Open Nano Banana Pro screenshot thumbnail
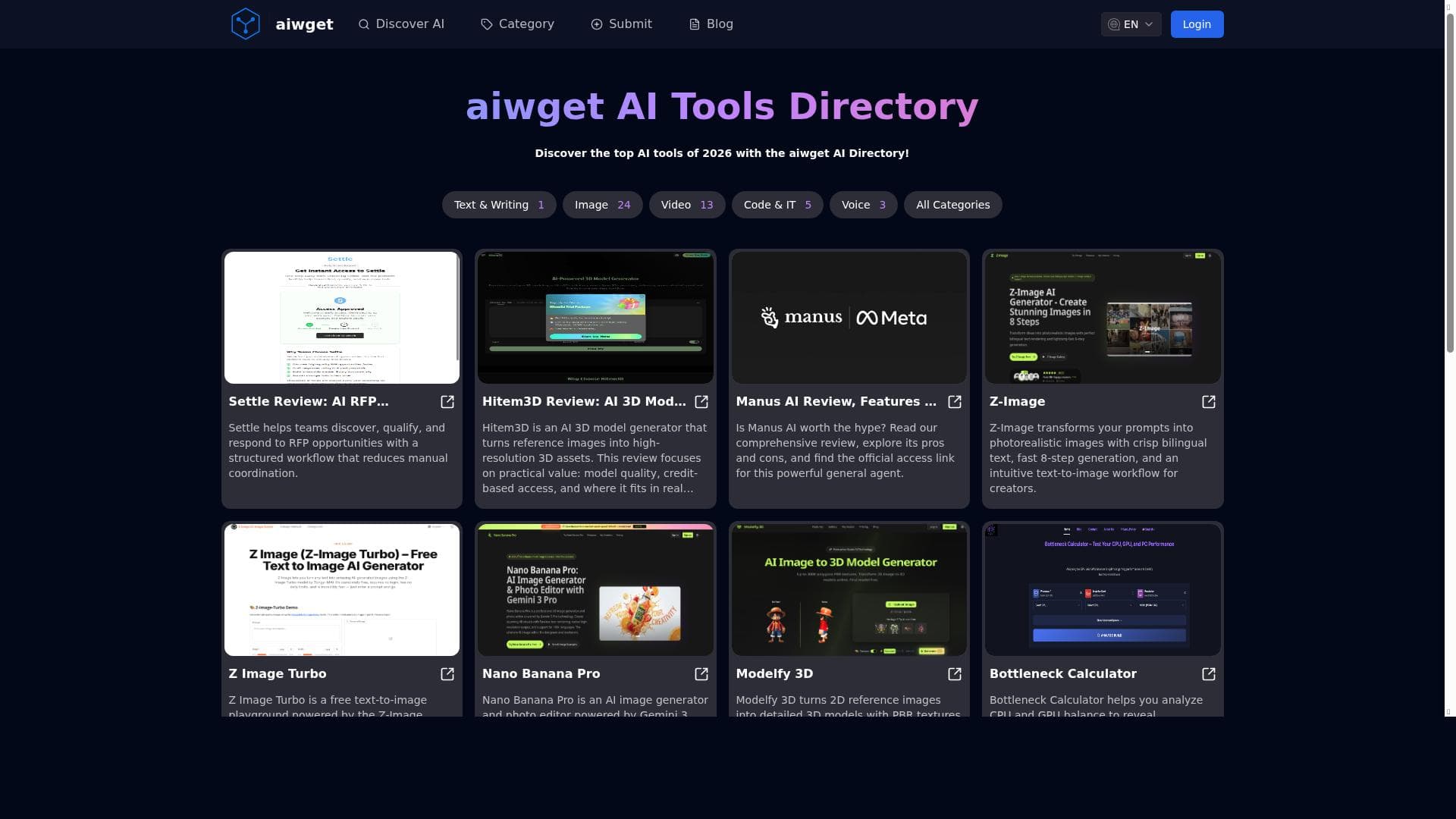Viewport: 1456px width, 819px height. pos(595,590)
